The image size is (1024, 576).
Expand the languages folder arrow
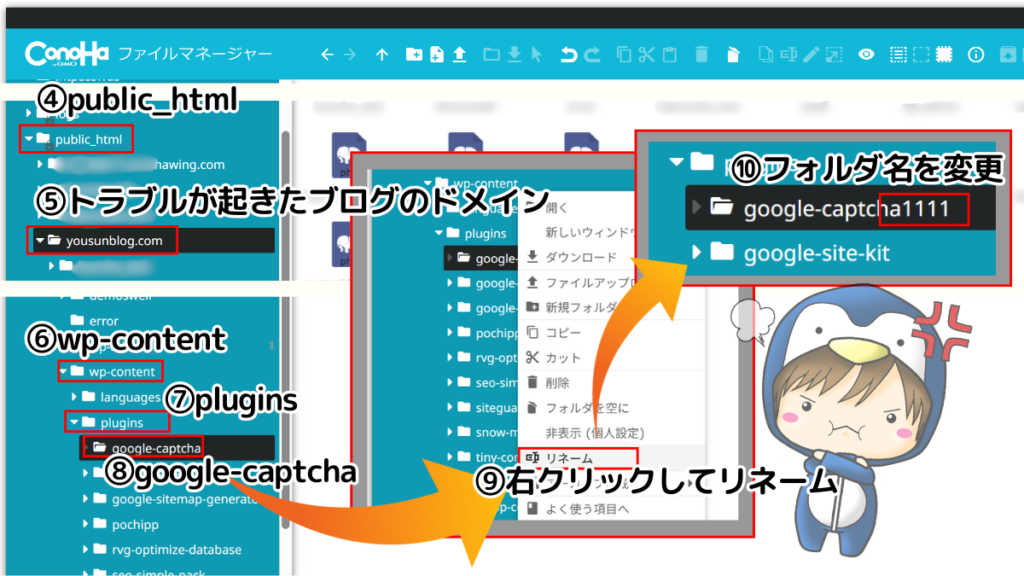click(74, 396)
